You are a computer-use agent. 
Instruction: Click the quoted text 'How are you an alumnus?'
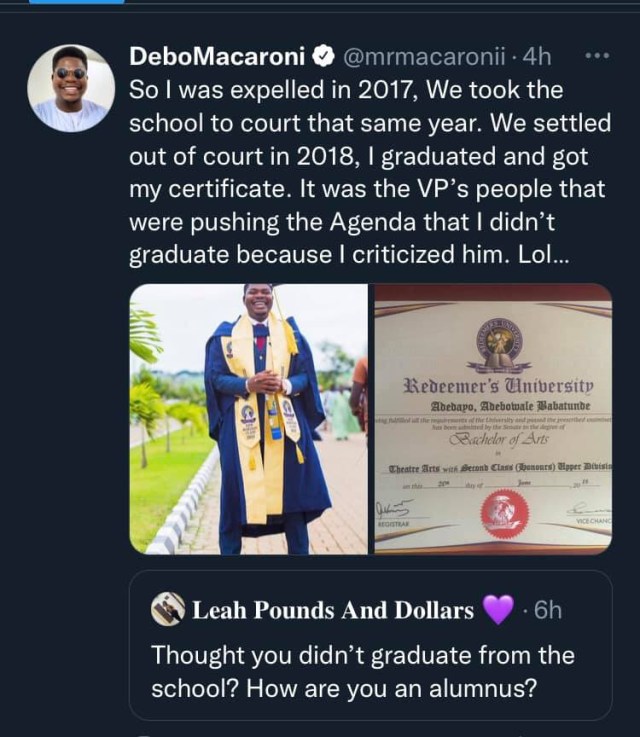coord(391,689)
